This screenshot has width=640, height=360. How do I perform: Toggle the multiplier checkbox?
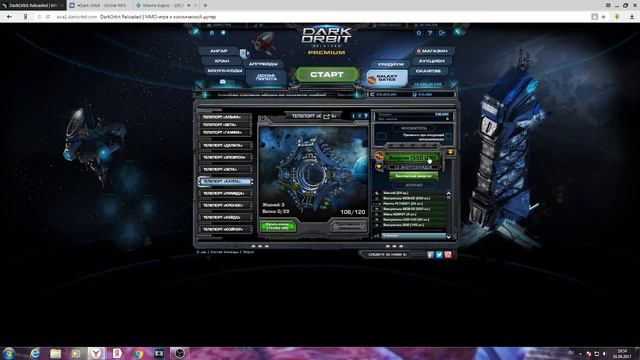[x=449, y=136]
